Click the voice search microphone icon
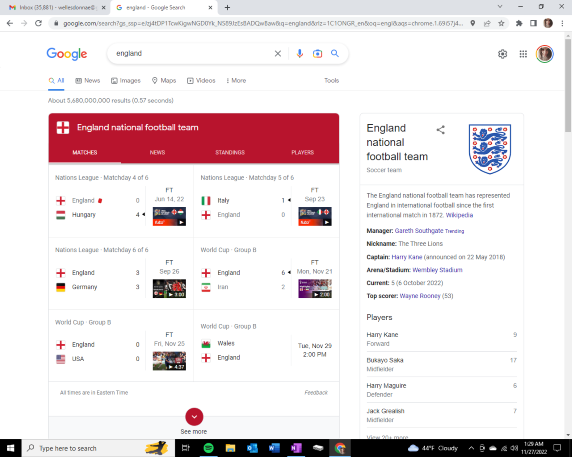The height and width of the screenshot is (457, 572). (x=299, y=54)
